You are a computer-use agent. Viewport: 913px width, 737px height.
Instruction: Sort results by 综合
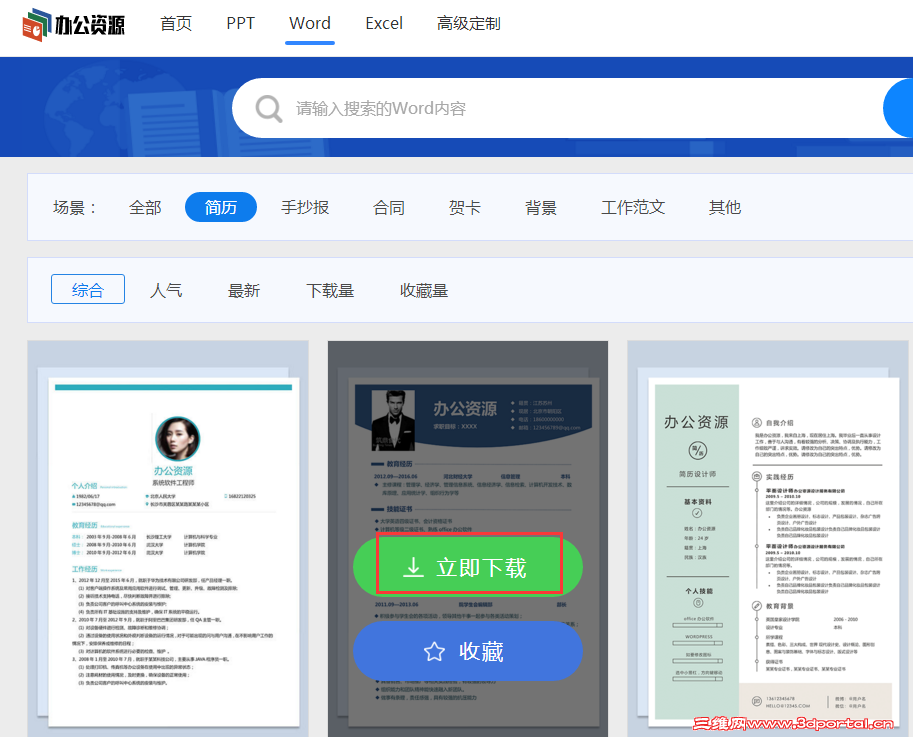pyautogui.click(x=88, y=289)
